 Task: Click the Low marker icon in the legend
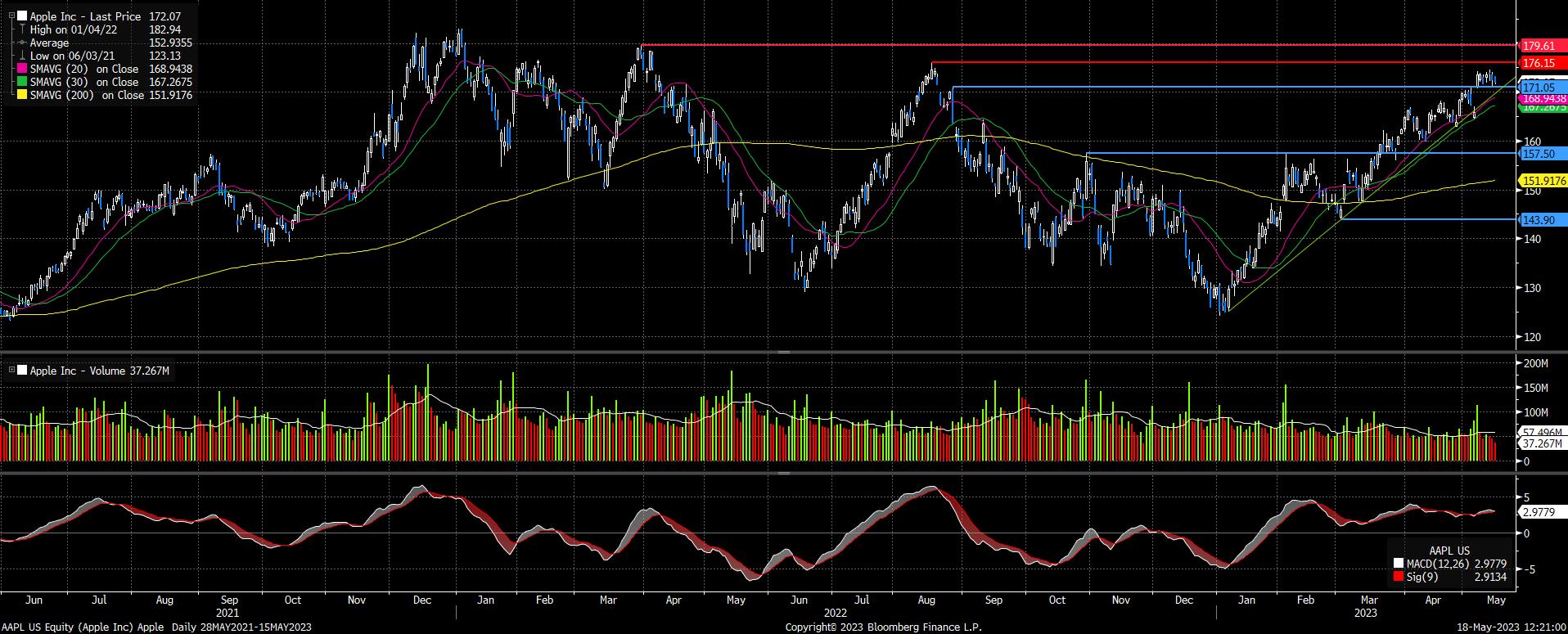click(22, 56)
